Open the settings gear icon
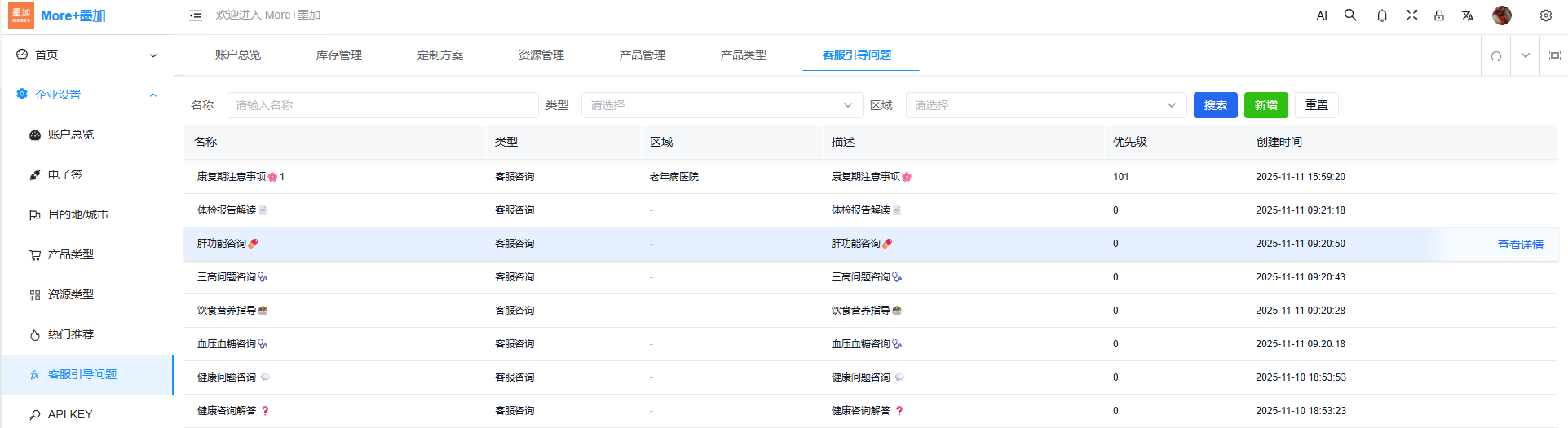Screen dimensions: 1568x428 point(1545,15)
